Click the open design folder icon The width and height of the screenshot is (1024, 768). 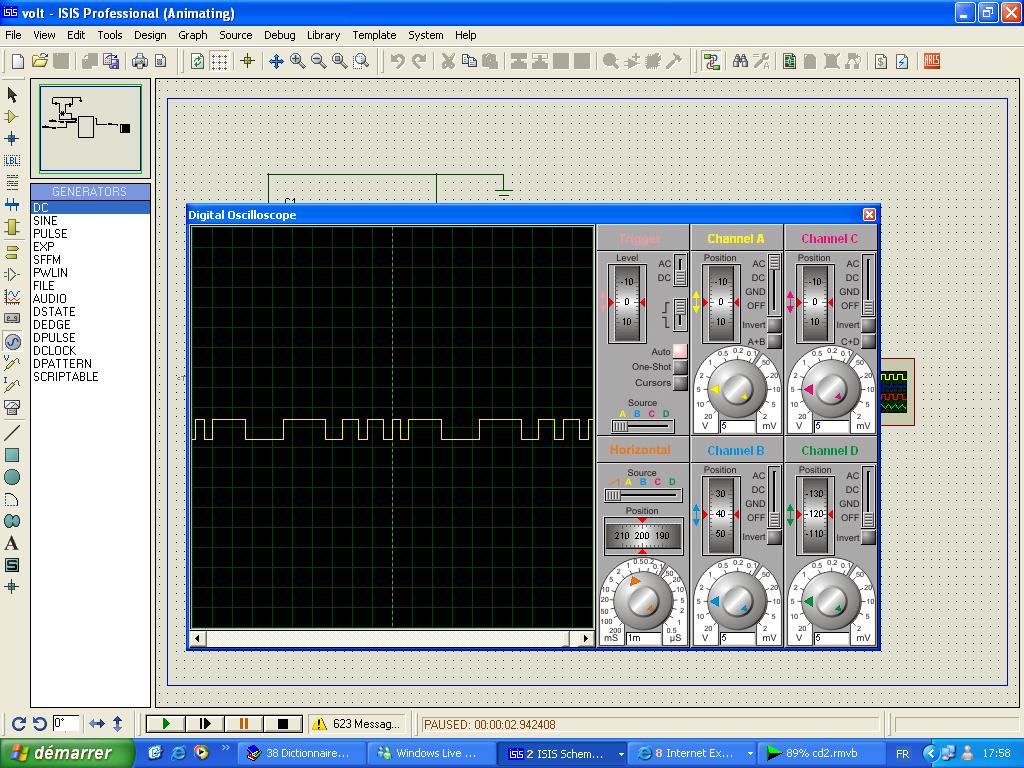point(40,61)
